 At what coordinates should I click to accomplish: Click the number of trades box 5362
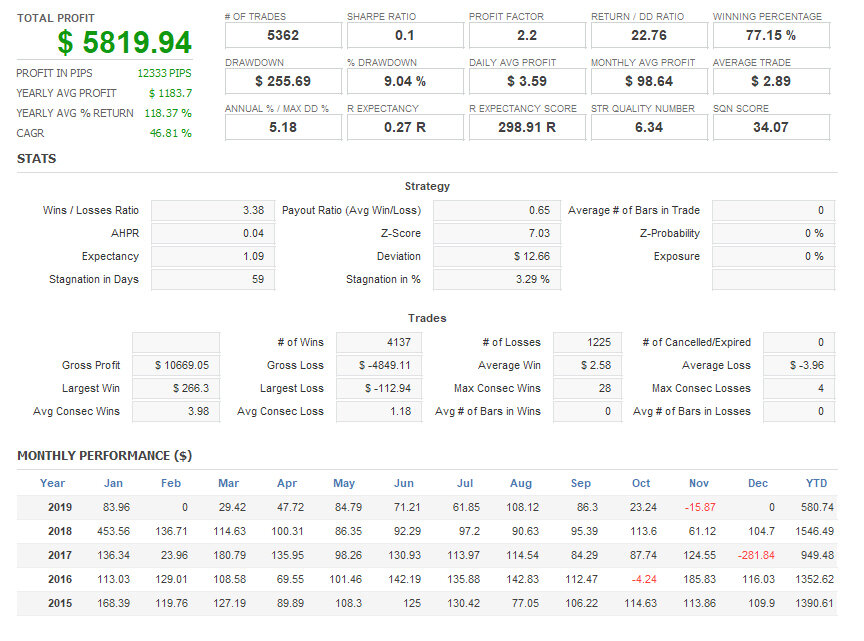[x=283, y=35]
